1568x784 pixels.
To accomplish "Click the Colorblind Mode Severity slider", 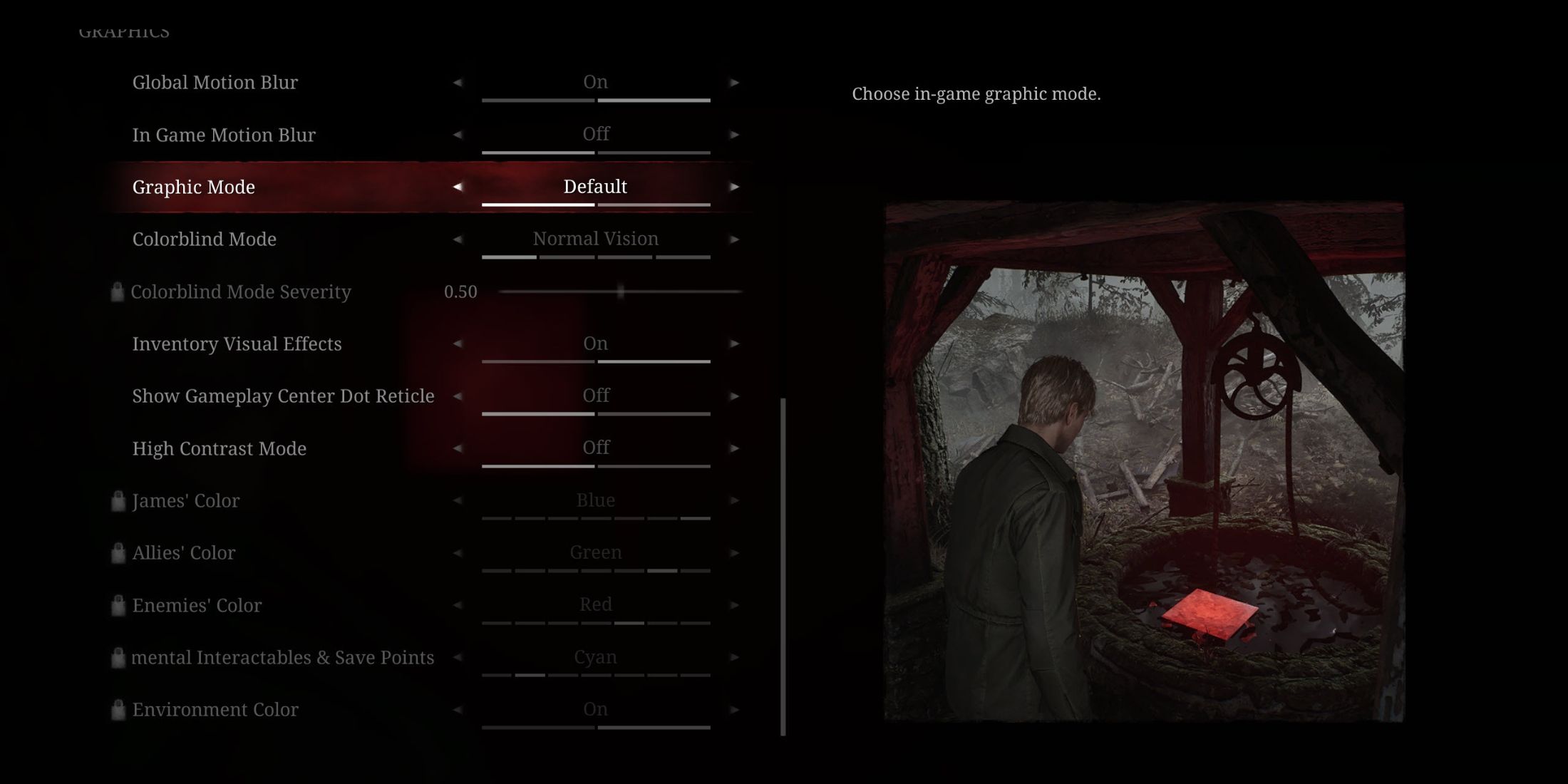I will [x=617, y=291].
